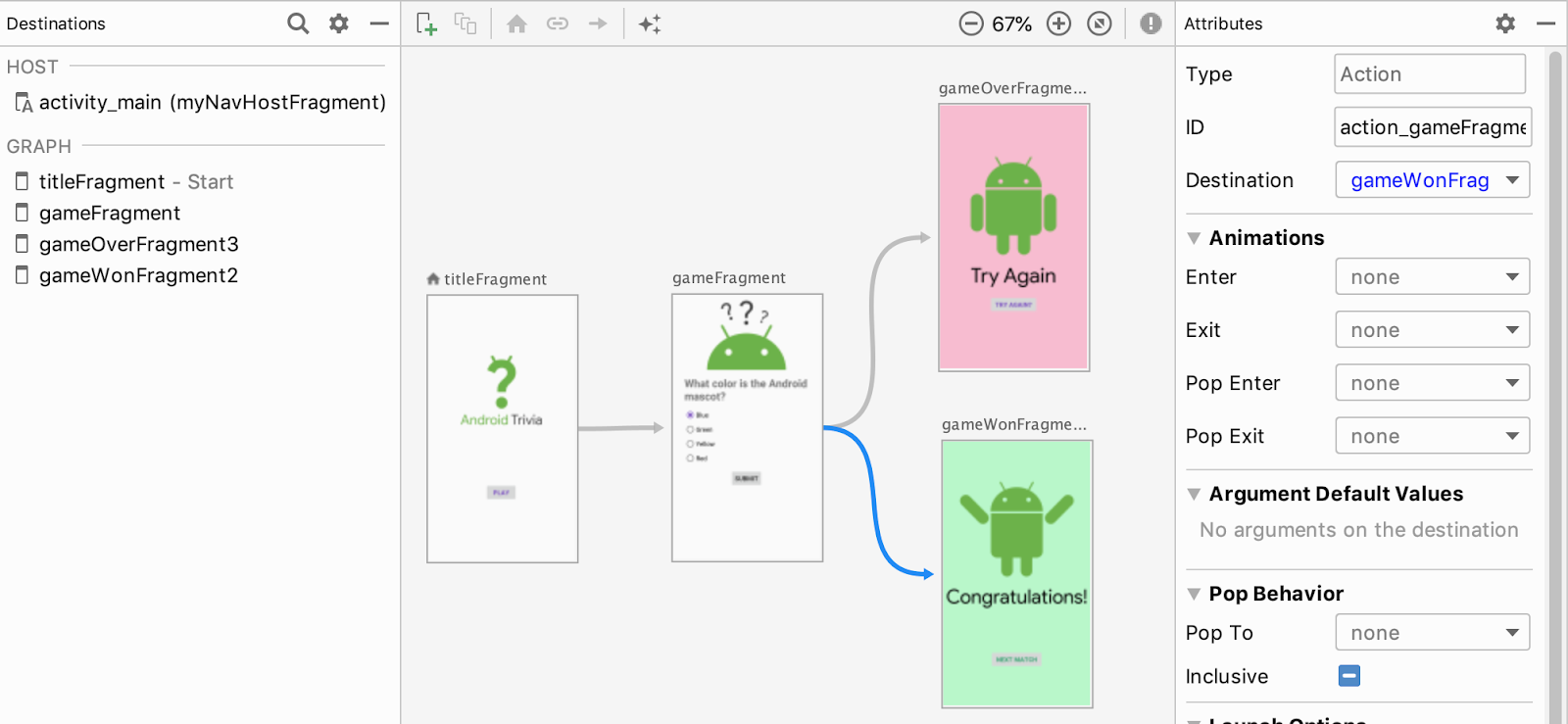Viewport: 1568px width, 724px height.
Task: Click the Auto Arrange sparkle icon
Action: (650, 24)
